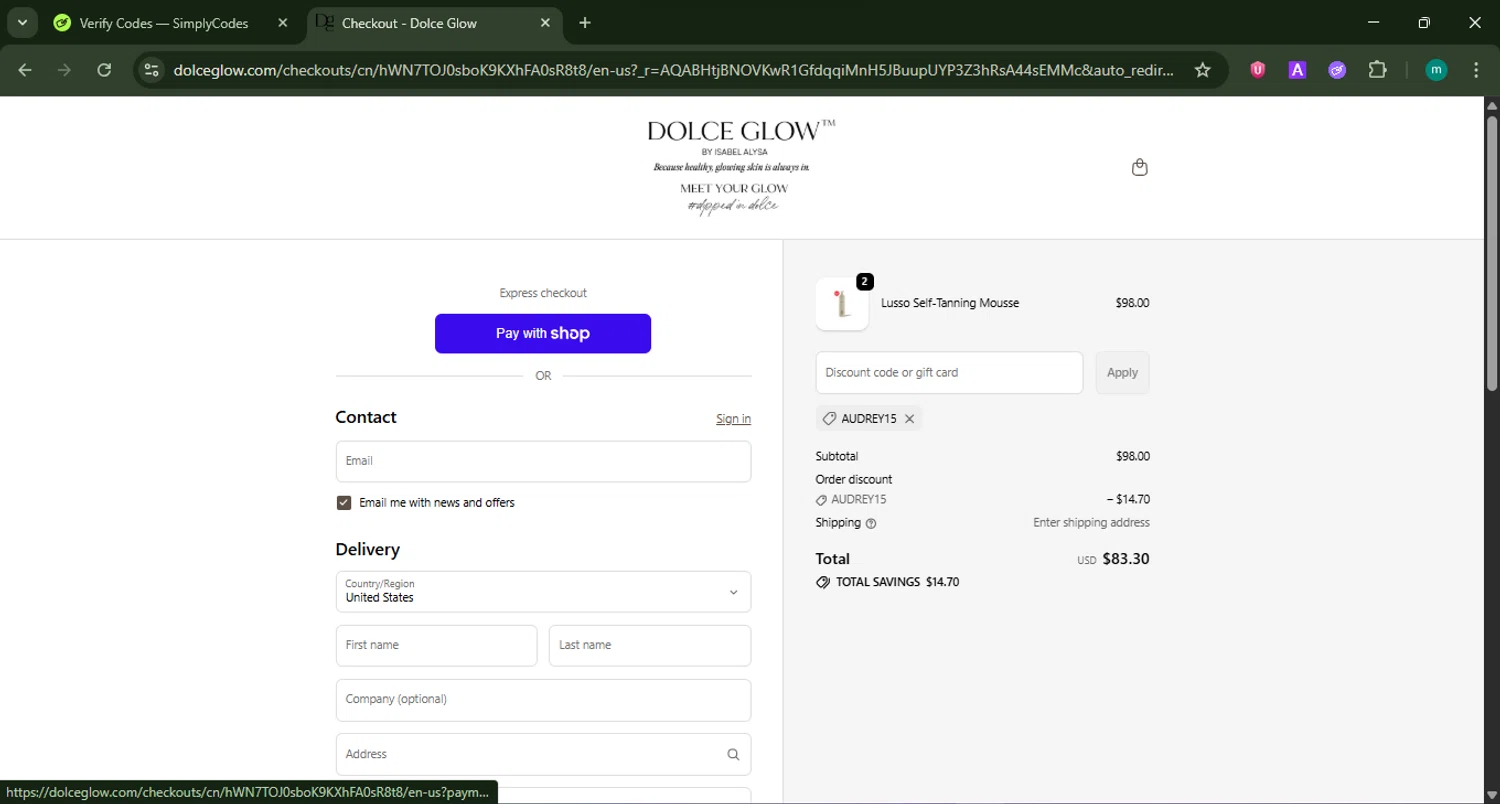The width and height of the screenshot is (1500, 804).
Task: Click the – $14.70 order discount amount
Action: (x=1128, y=499)
